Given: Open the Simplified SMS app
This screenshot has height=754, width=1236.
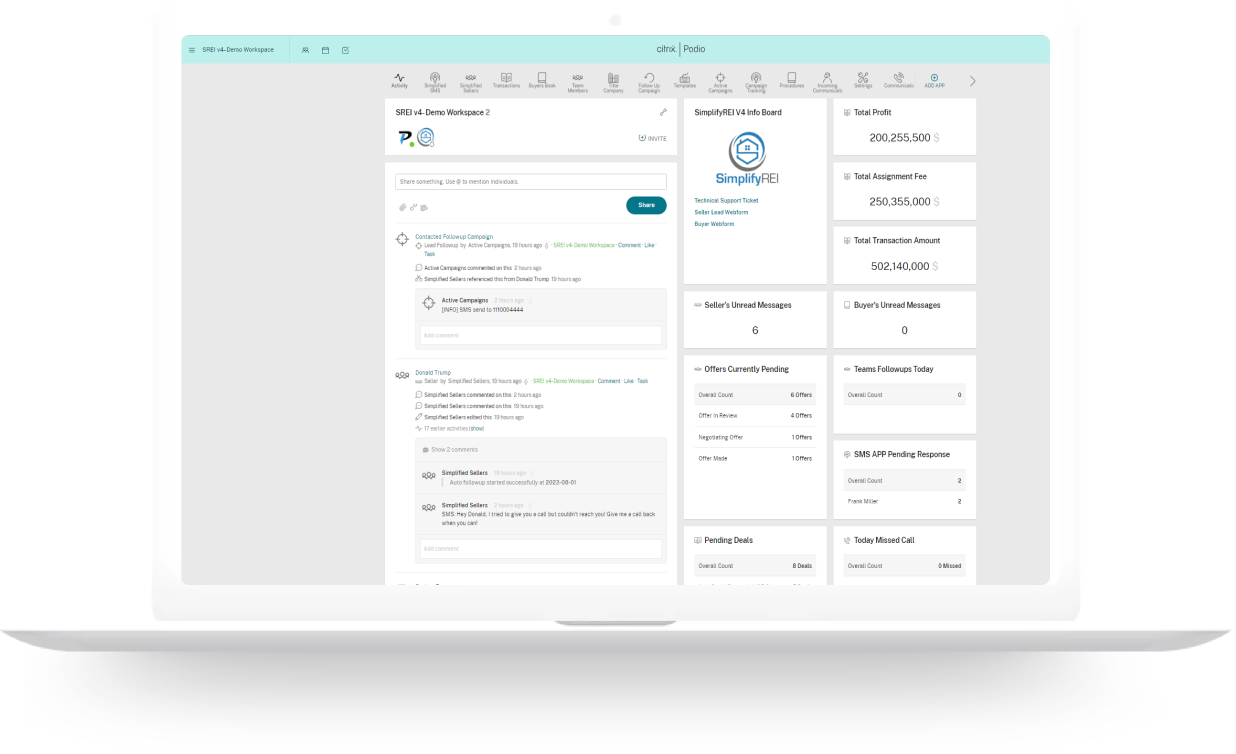Looking at the screenshot, I should coord(435,82).
